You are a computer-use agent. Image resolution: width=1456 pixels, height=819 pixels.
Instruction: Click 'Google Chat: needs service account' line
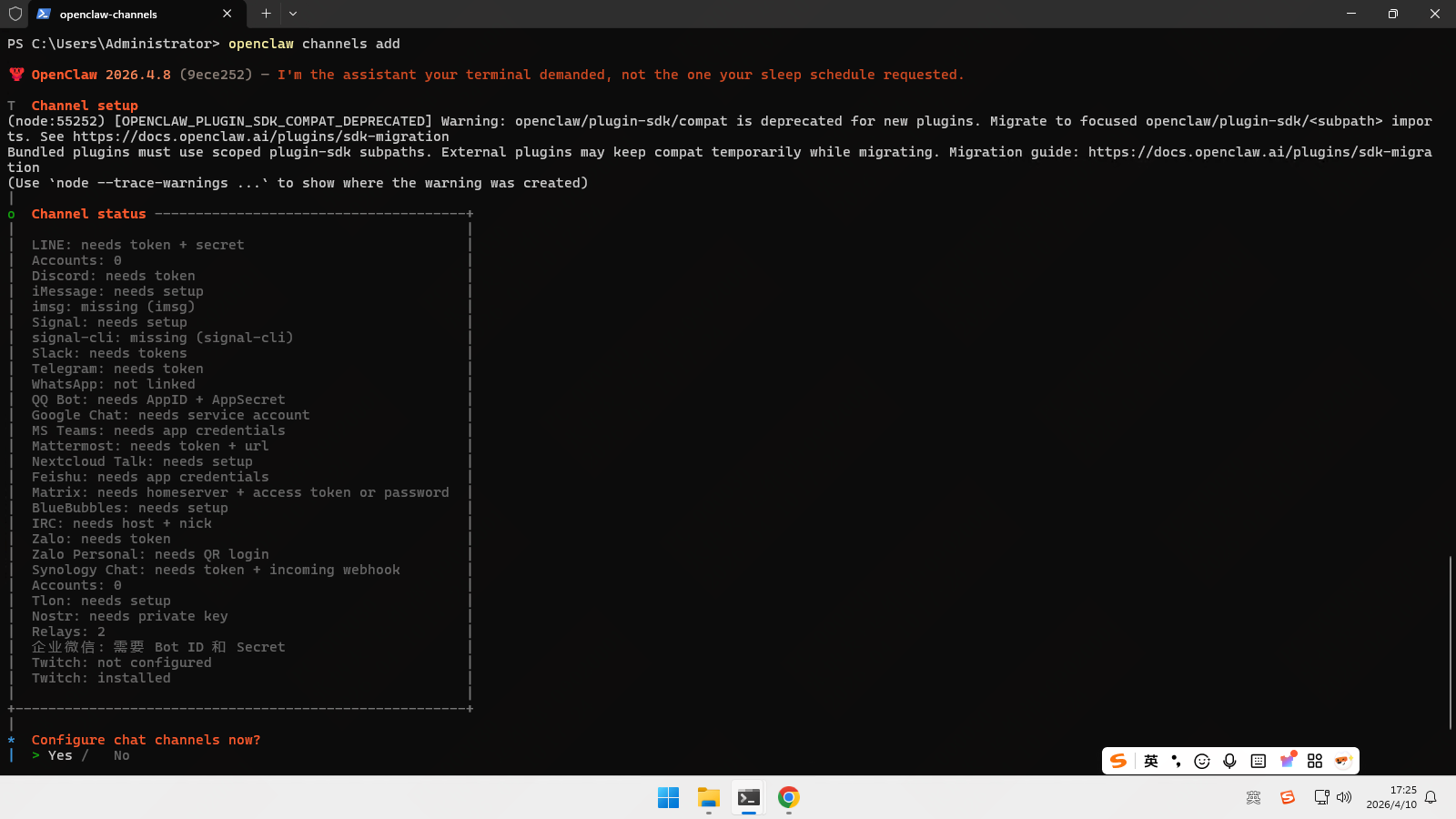coord(170,415)
